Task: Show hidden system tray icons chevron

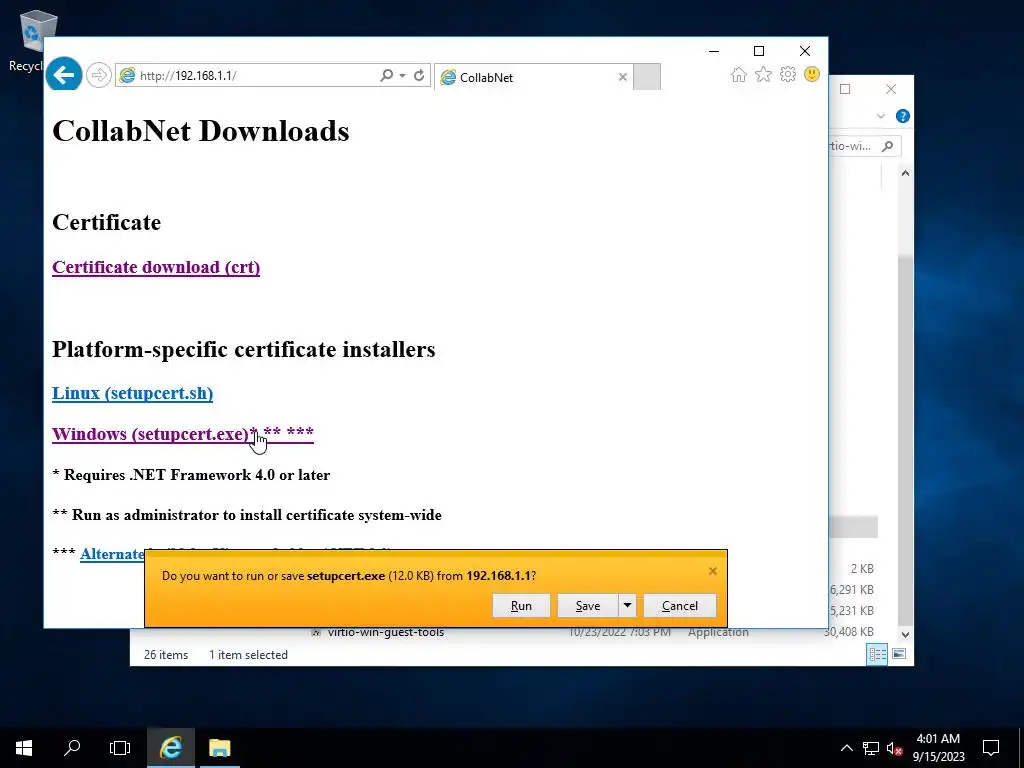Action: (x=846, y=748)
